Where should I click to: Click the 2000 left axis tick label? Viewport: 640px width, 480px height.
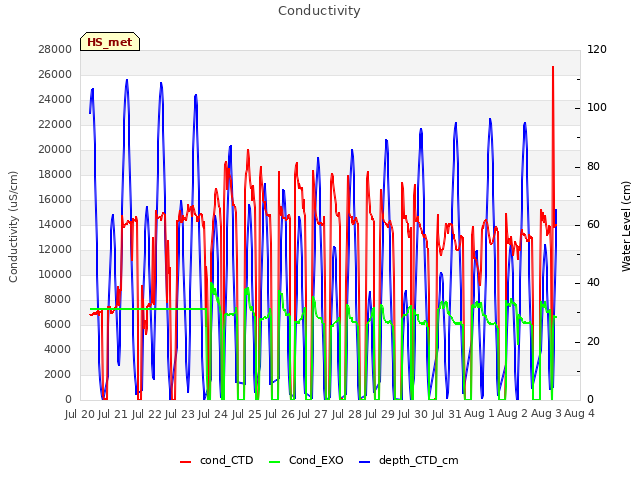coord(58,374)
